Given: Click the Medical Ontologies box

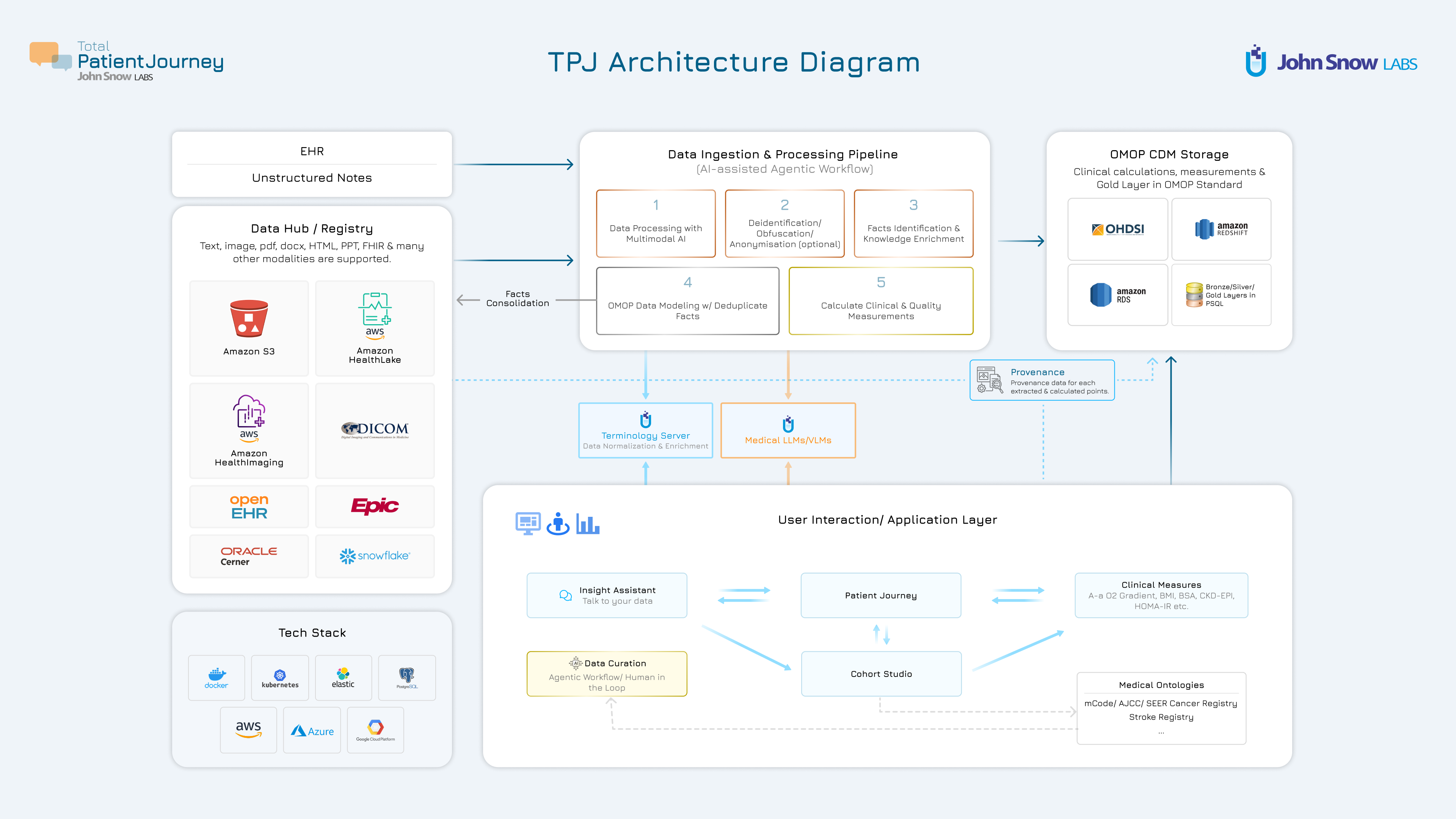Looking at the screenshot, I should click(x=1161, y=708).
